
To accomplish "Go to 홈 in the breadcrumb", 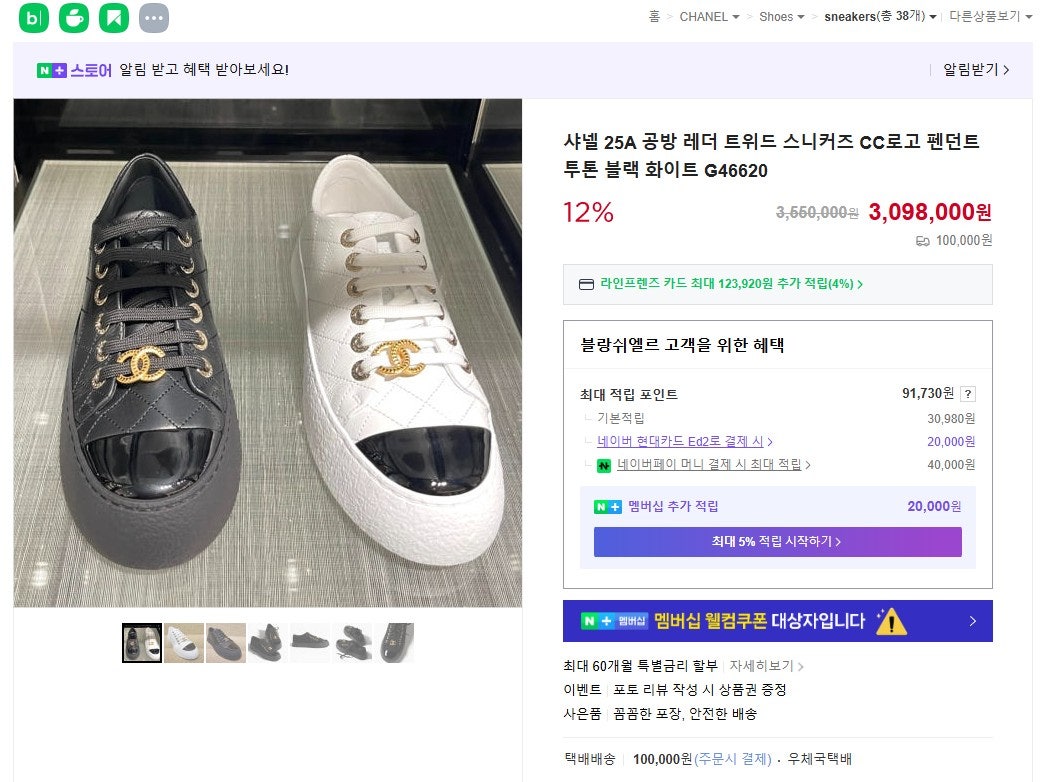I will (654, 17).
